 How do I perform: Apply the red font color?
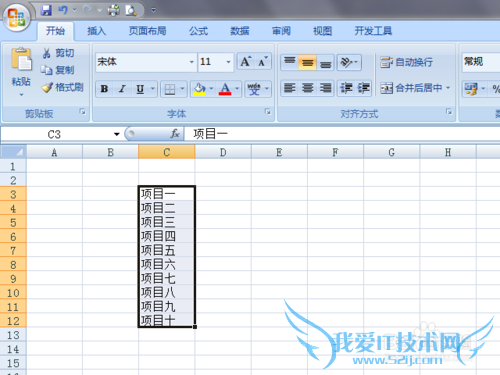[x=225, y=89]
